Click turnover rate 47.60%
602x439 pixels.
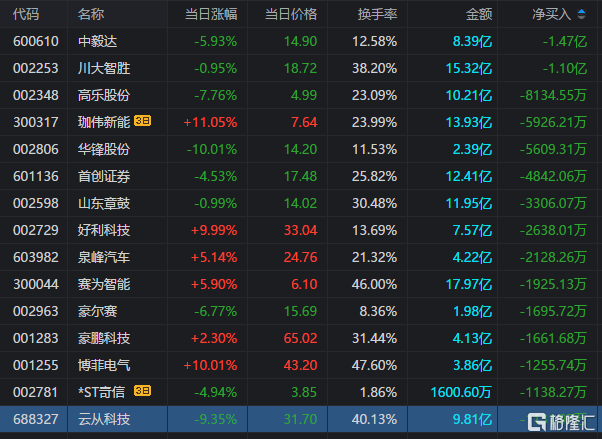point(374,365)
